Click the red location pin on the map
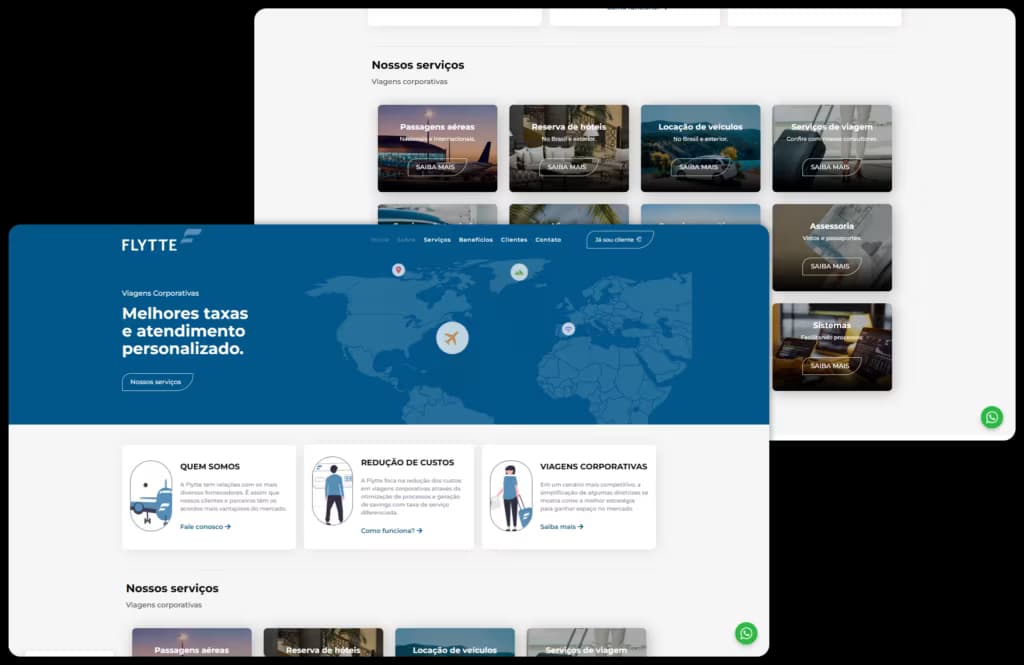Image resolution: width=1024 pixels, height=665 pixels. (x=398, y=270)
